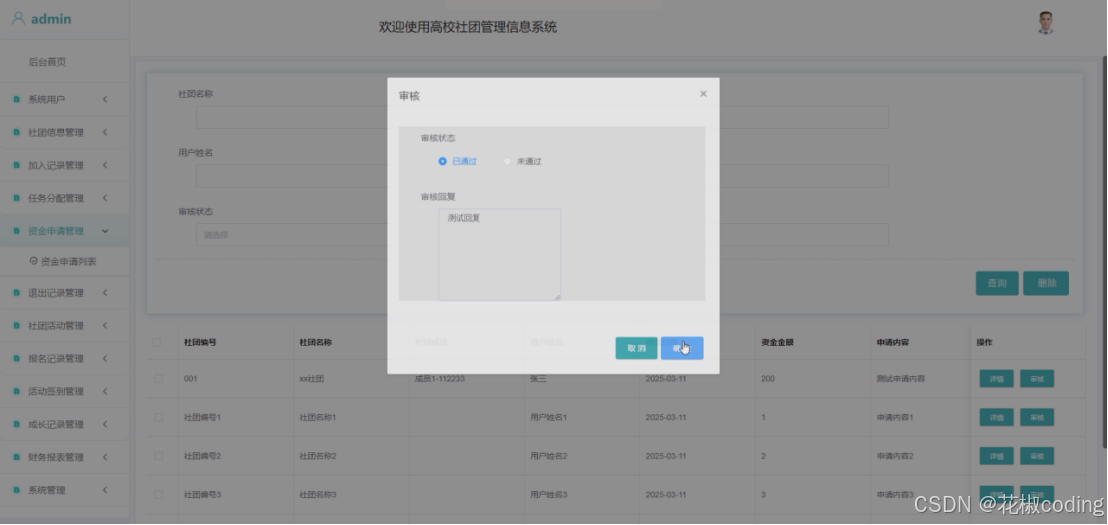Expand the 加入记录管理 menu chevron

click(105, 165)
